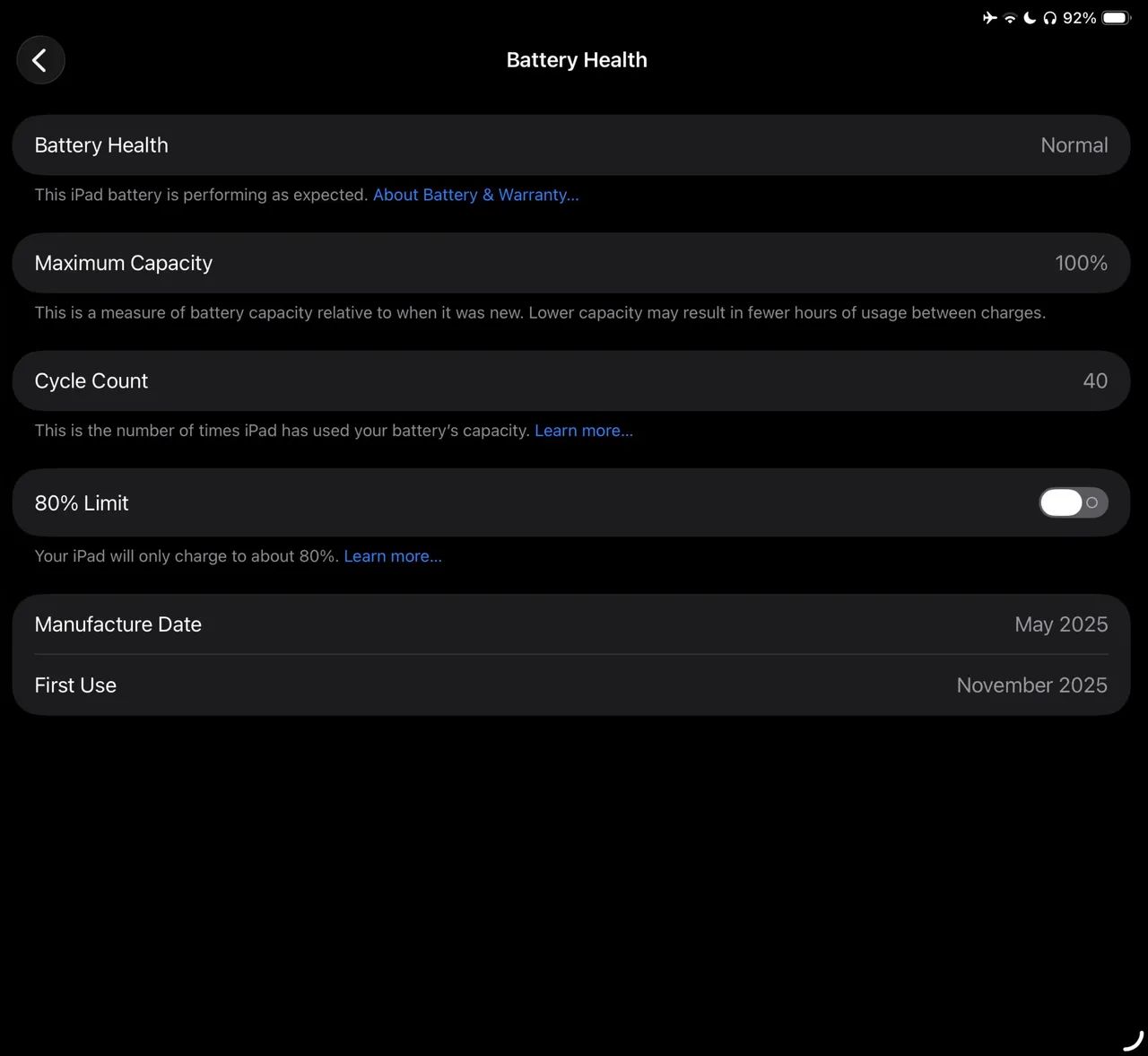Tap the Wi-Fi status icon

1010,18
